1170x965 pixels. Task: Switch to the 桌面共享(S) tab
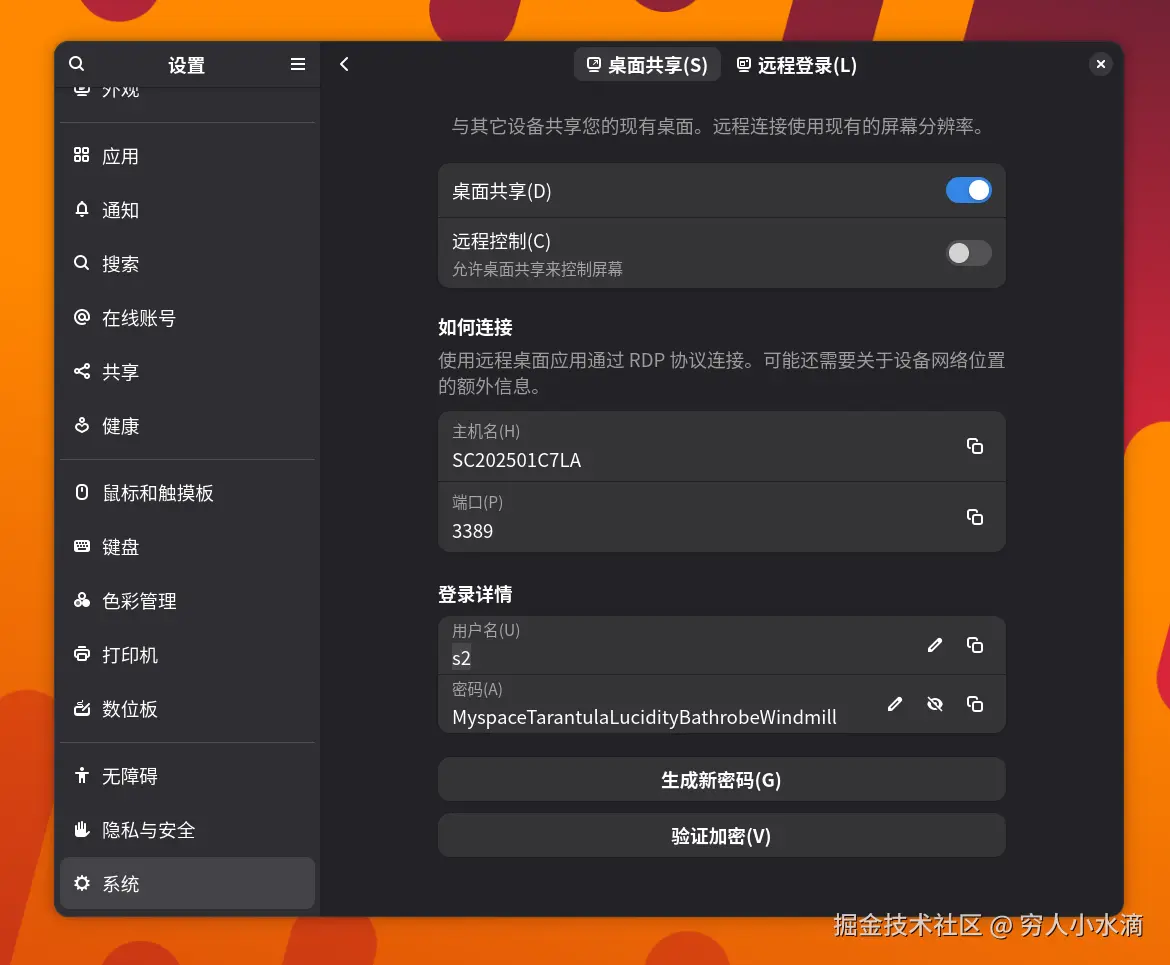[647, 65]
